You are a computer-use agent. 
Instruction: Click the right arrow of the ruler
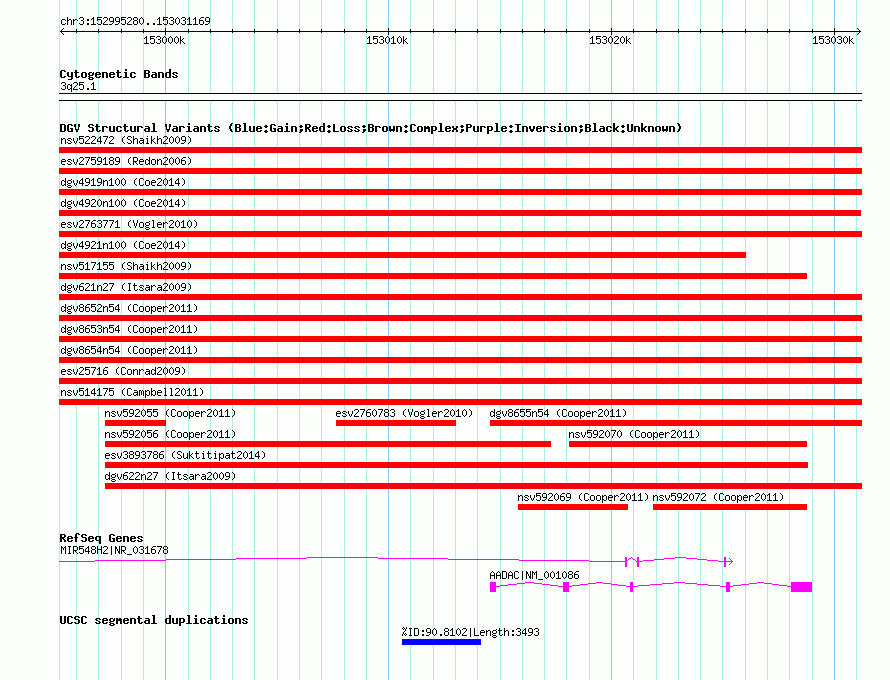(859, 31)
